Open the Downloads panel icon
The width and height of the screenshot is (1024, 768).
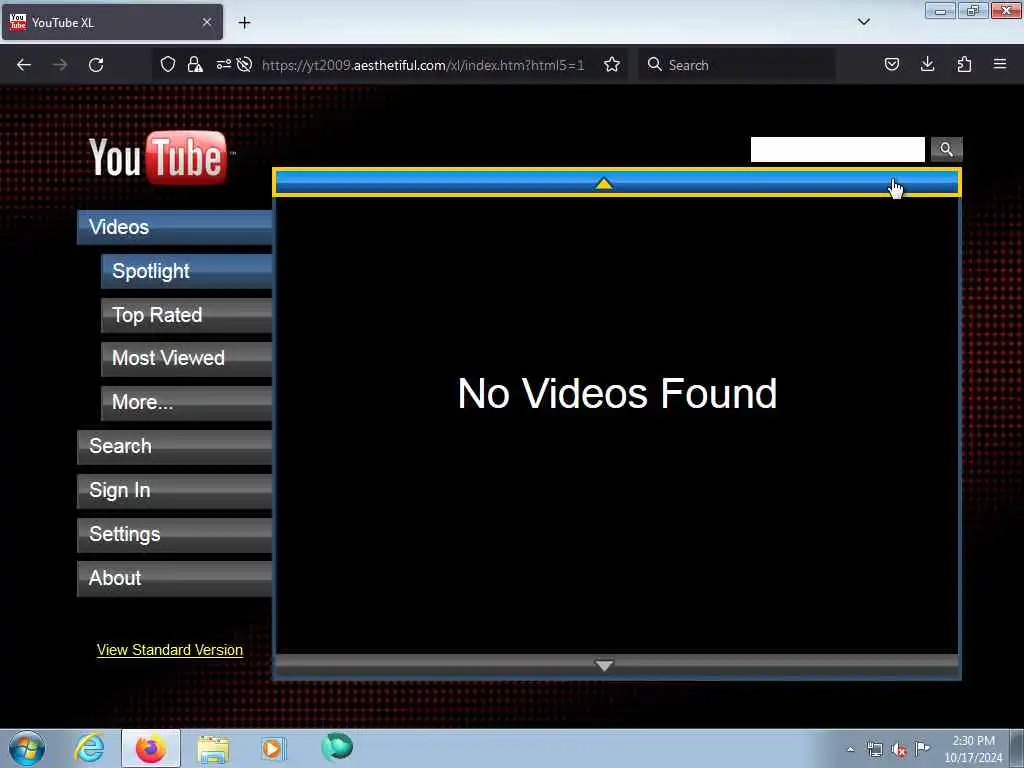[927, 65]
